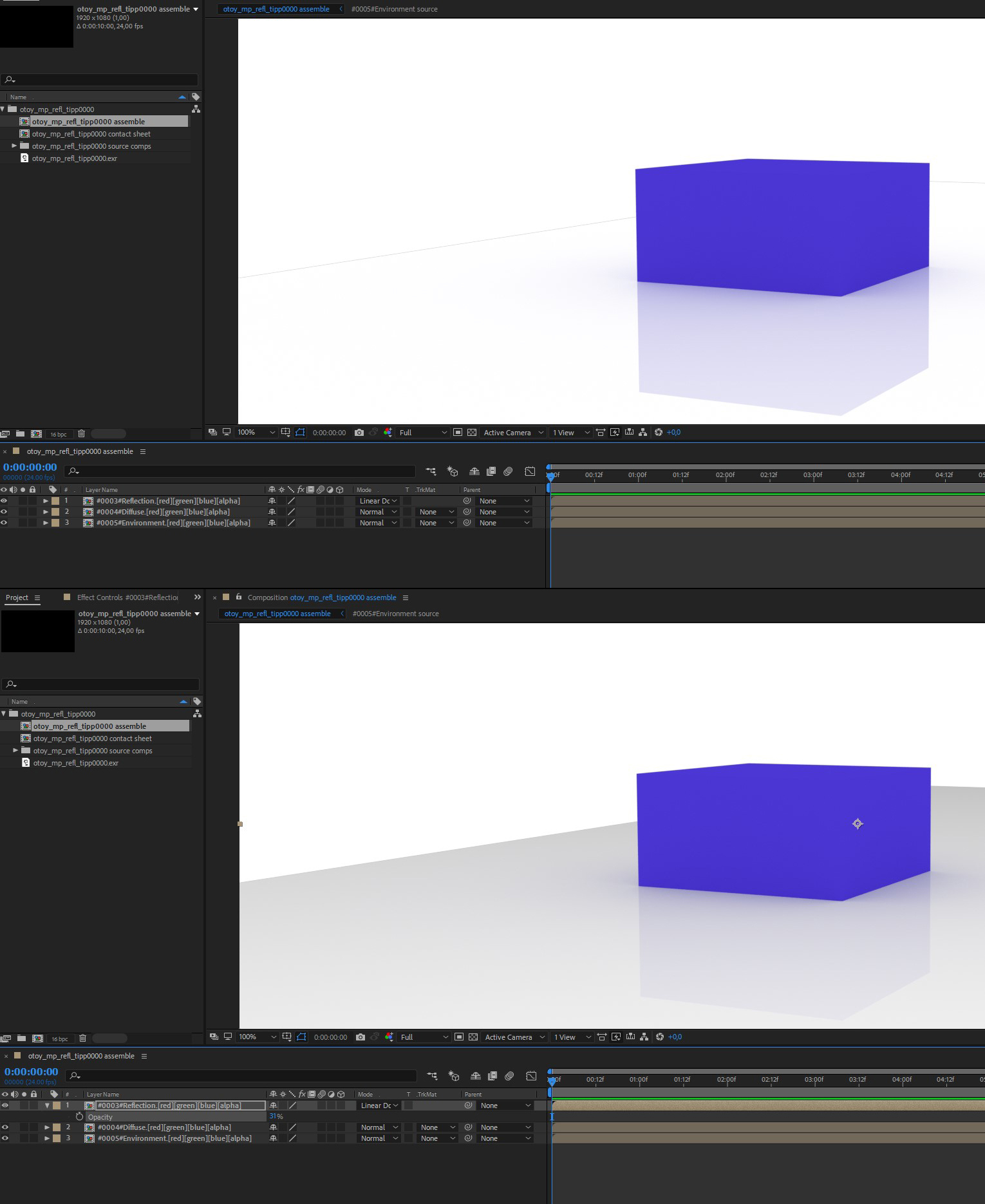
Task: Click label color swatch of #0003#Reflection, top timeline
Action: point(55,501)
